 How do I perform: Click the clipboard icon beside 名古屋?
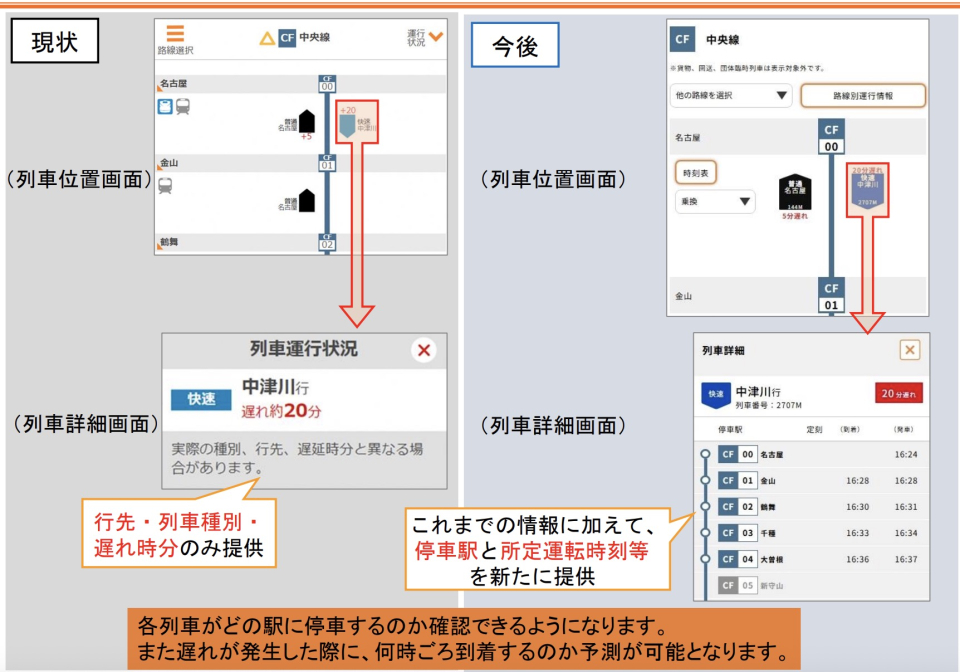(x=166, y=106)
